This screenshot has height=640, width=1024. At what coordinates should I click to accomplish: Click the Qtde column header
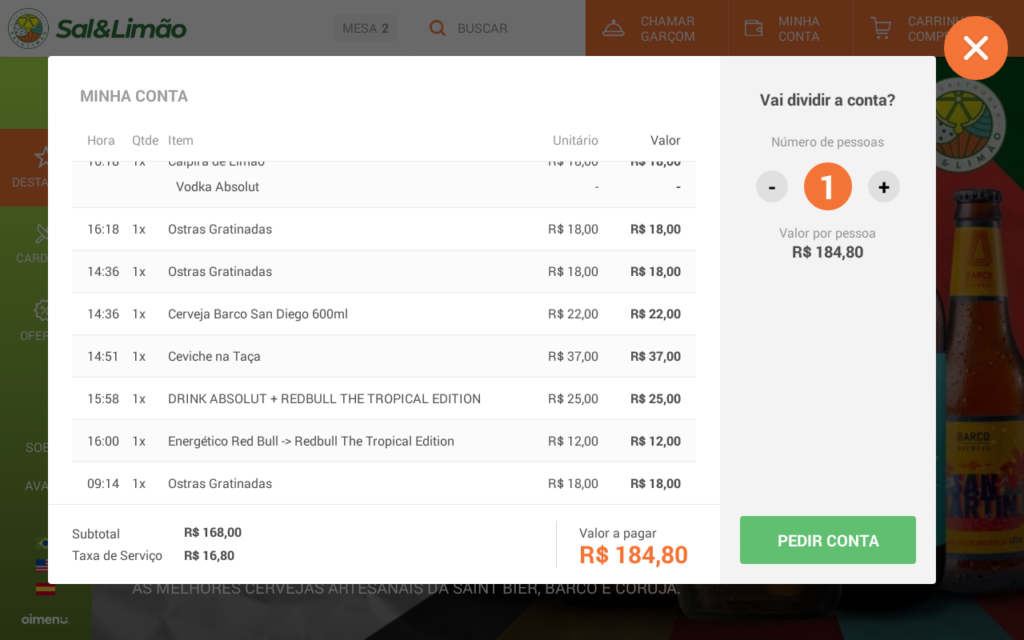(x=145, y=140)
